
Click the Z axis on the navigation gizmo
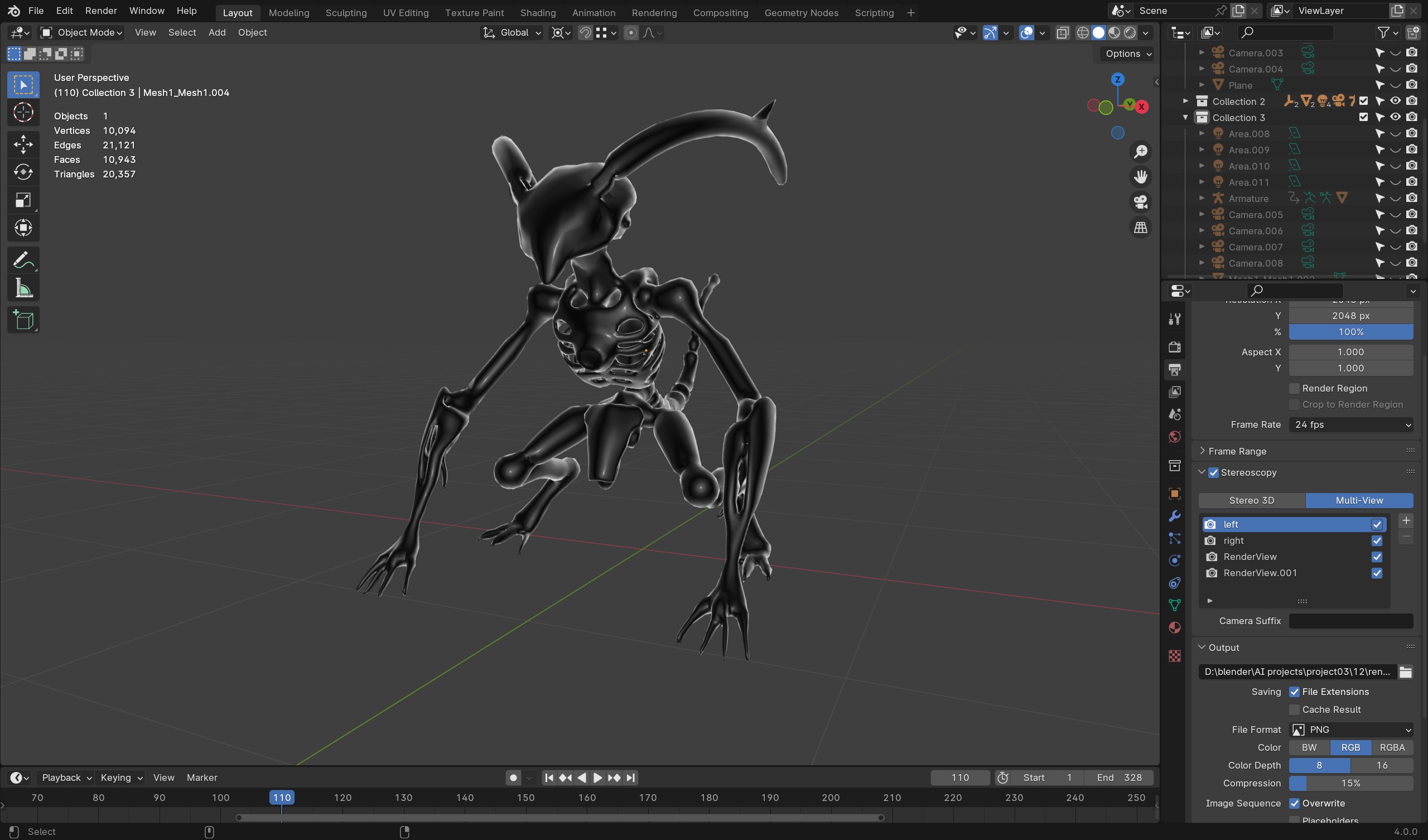click(1117, 79)
